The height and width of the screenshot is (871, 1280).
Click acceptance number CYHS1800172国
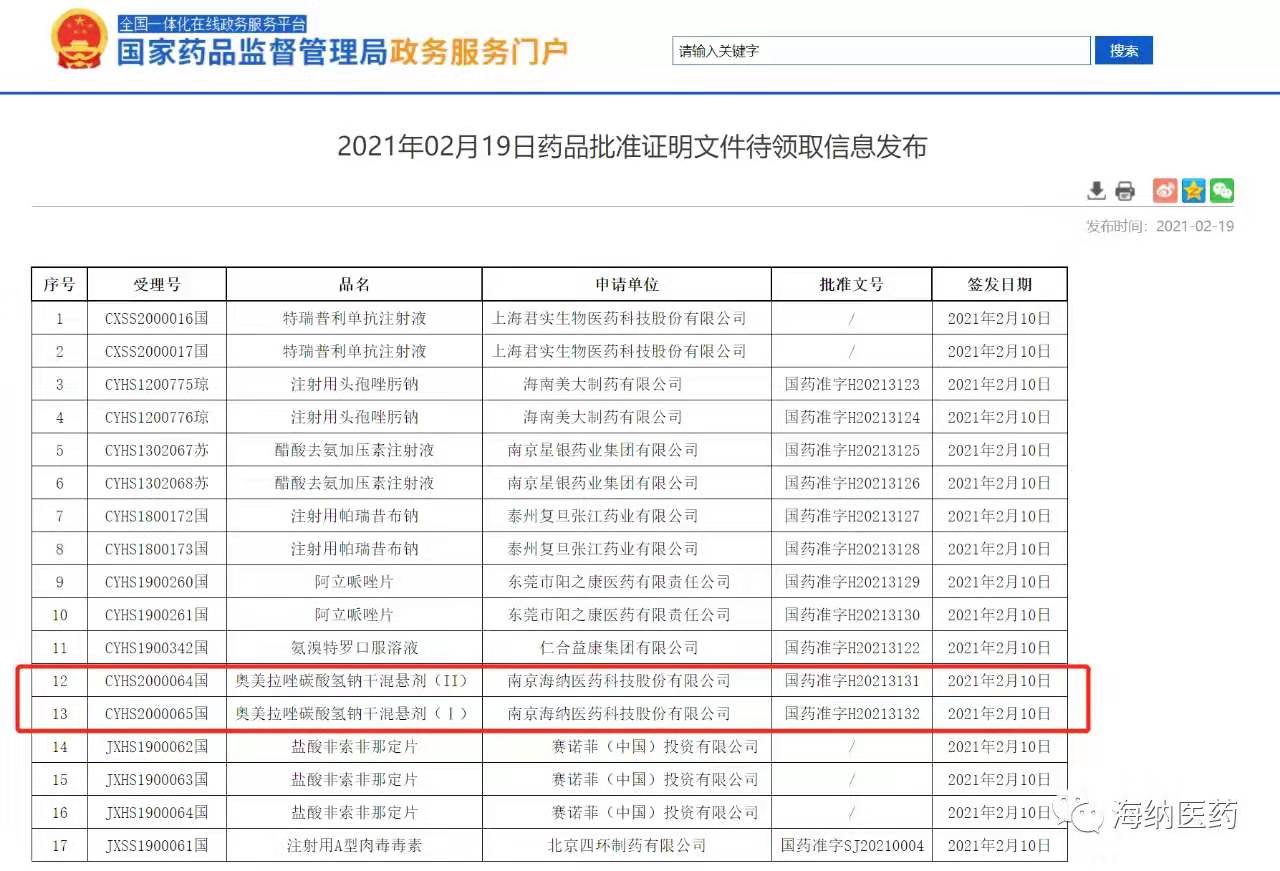[157, 517]
